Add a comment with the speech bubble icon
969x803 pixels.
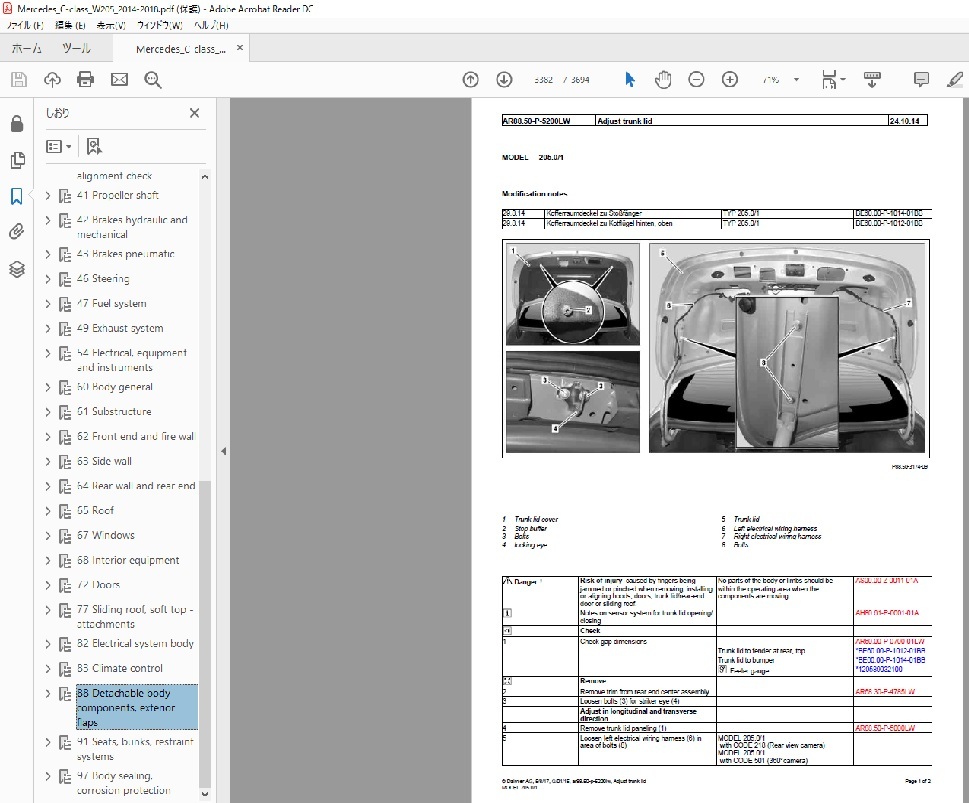[x=921, y=79]
